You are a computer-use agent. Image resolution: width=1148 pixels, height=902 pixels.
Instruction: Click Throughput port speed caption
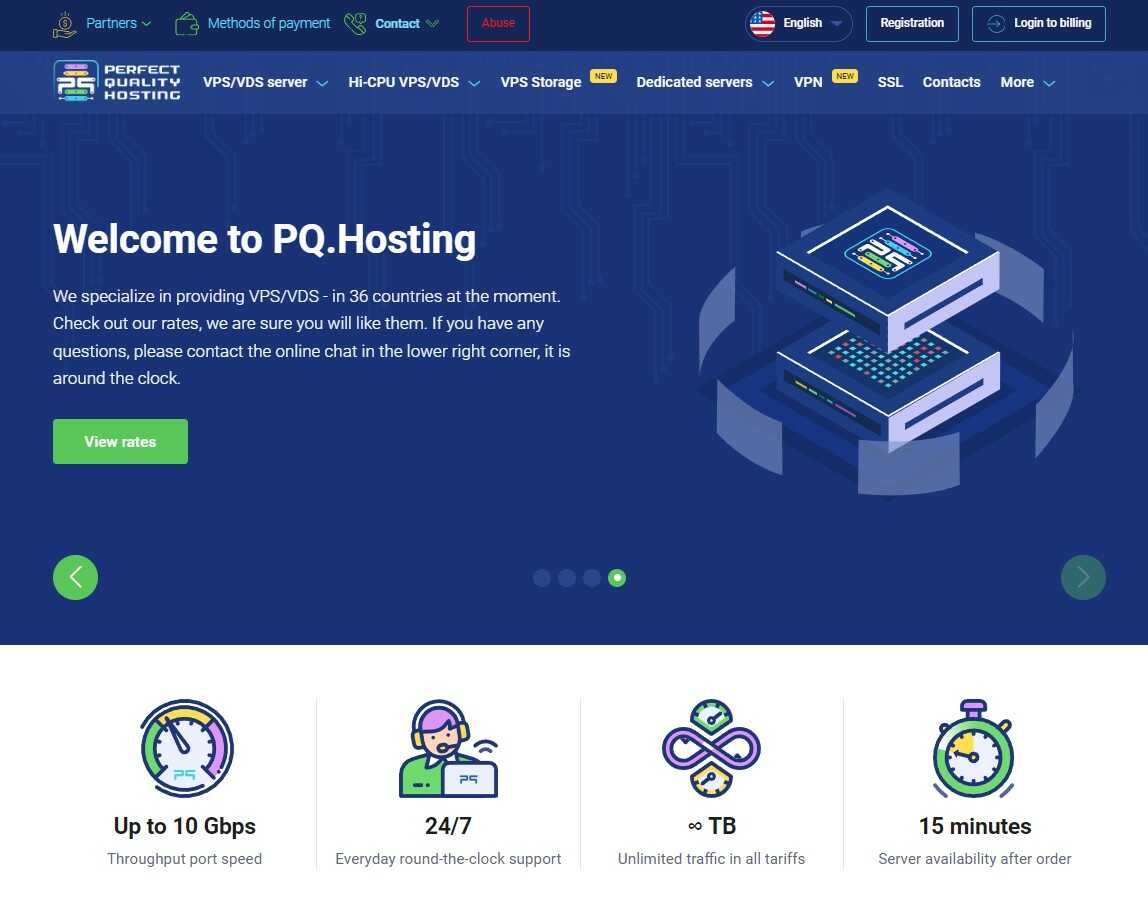coord(184,859)
